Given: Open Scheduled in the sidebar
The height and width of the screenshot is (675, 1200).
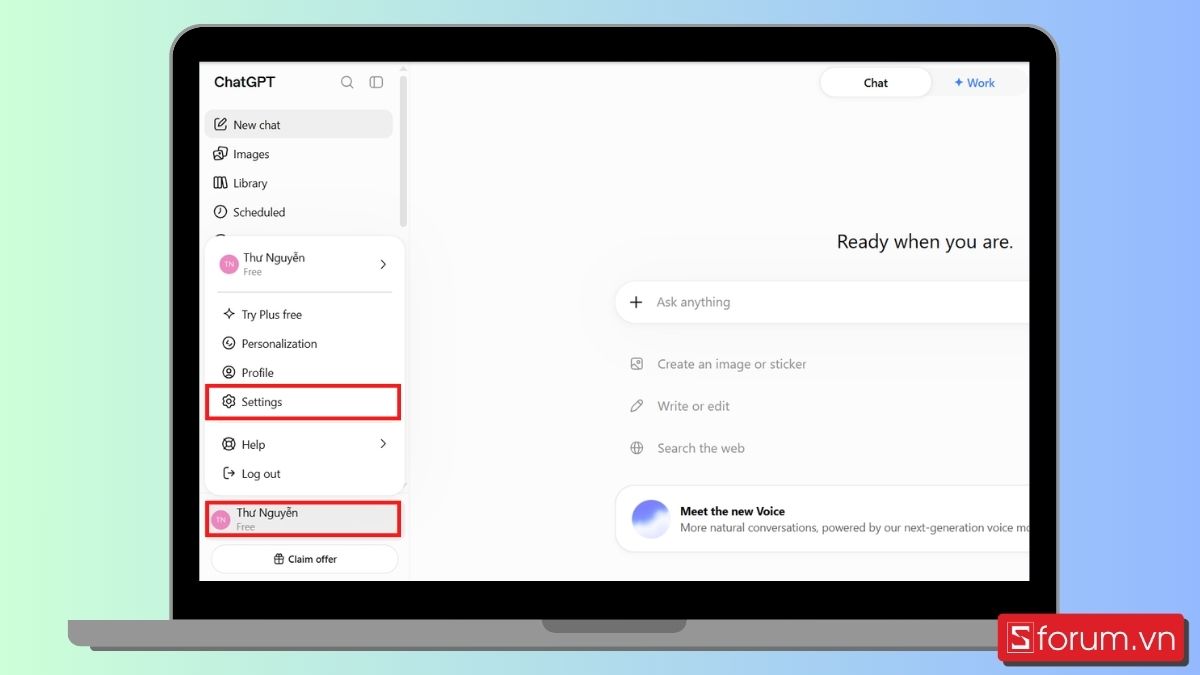Looking at the screenshot, I should coord(299,212).
